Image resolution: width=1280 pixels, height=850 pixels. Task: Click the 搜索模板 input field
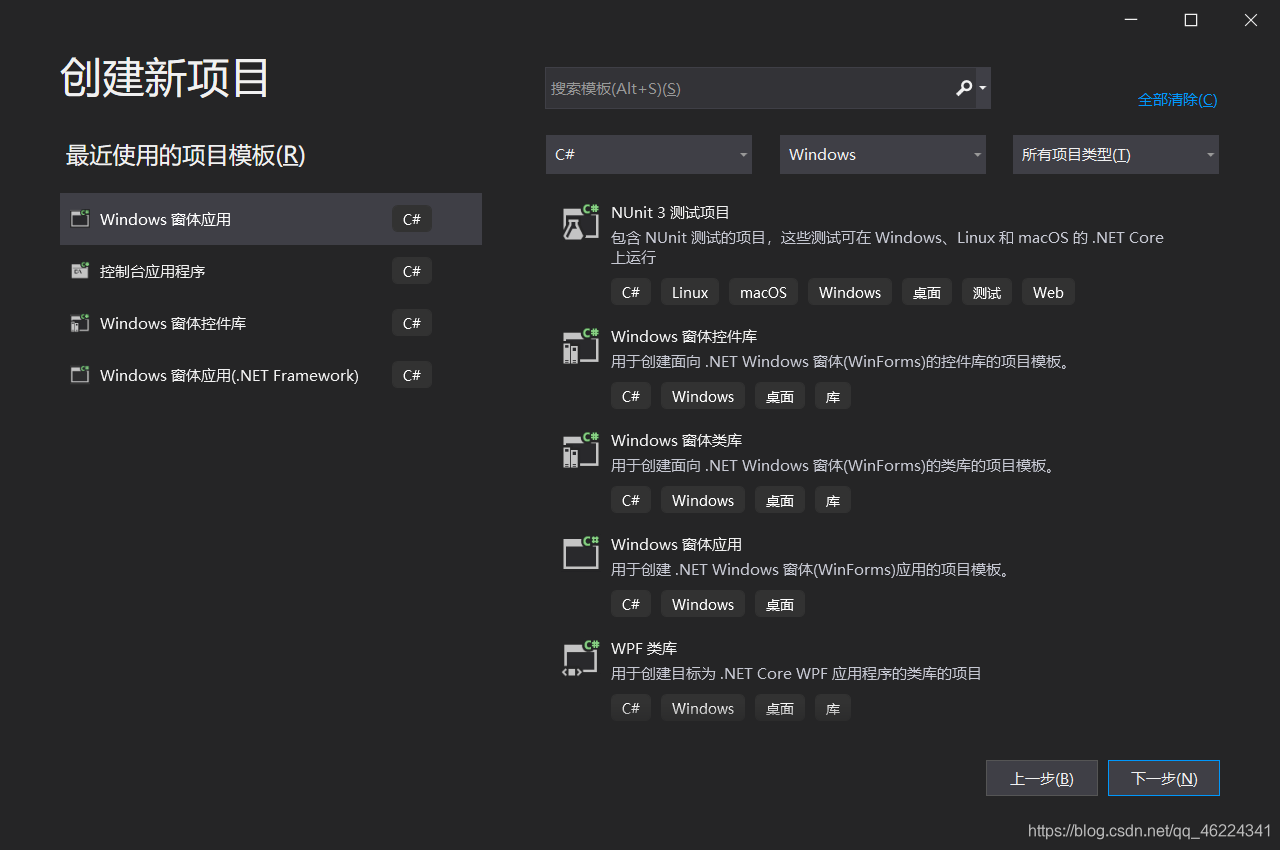750,88
